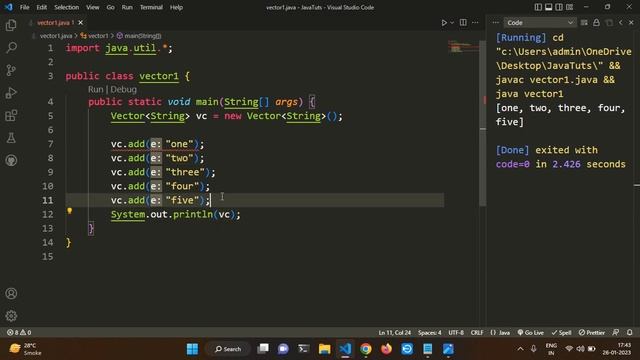
Task: Click the Debug code lens link
Action: point(123,89)
